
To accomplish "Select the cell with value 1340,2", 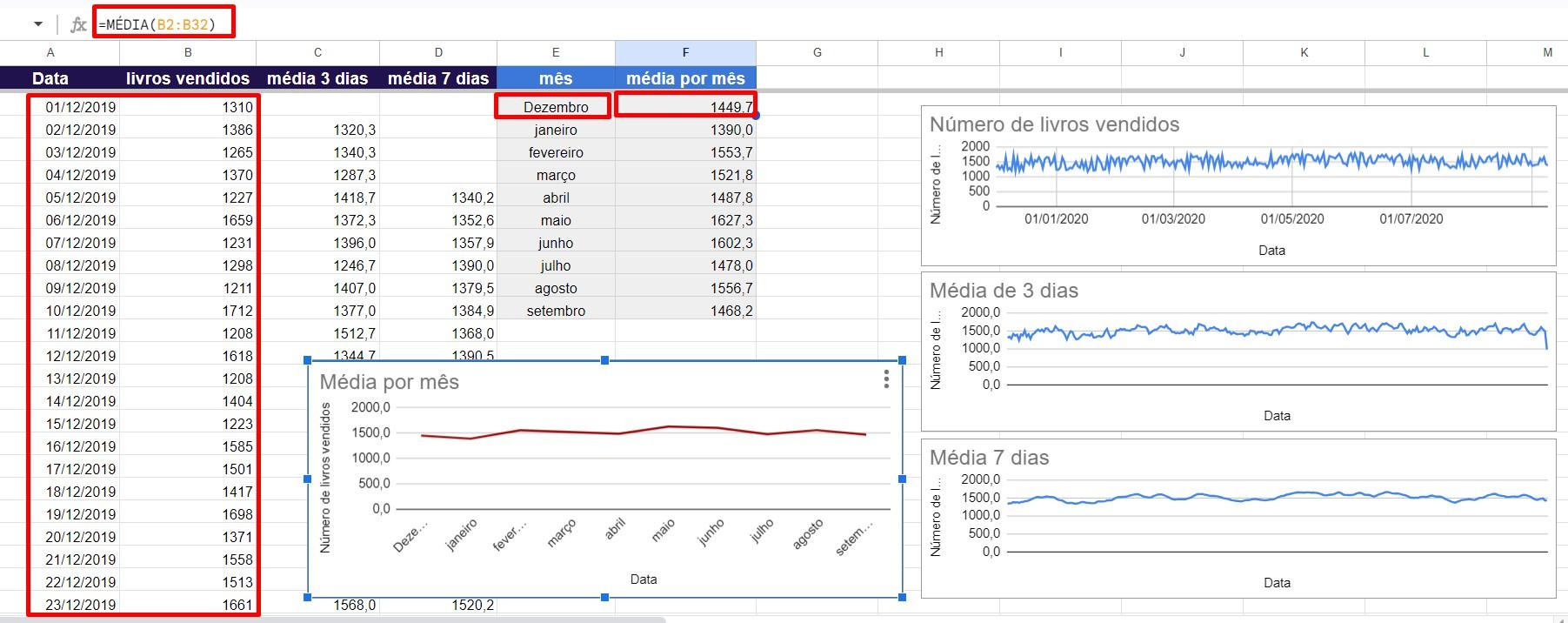I will coord(438,198).
